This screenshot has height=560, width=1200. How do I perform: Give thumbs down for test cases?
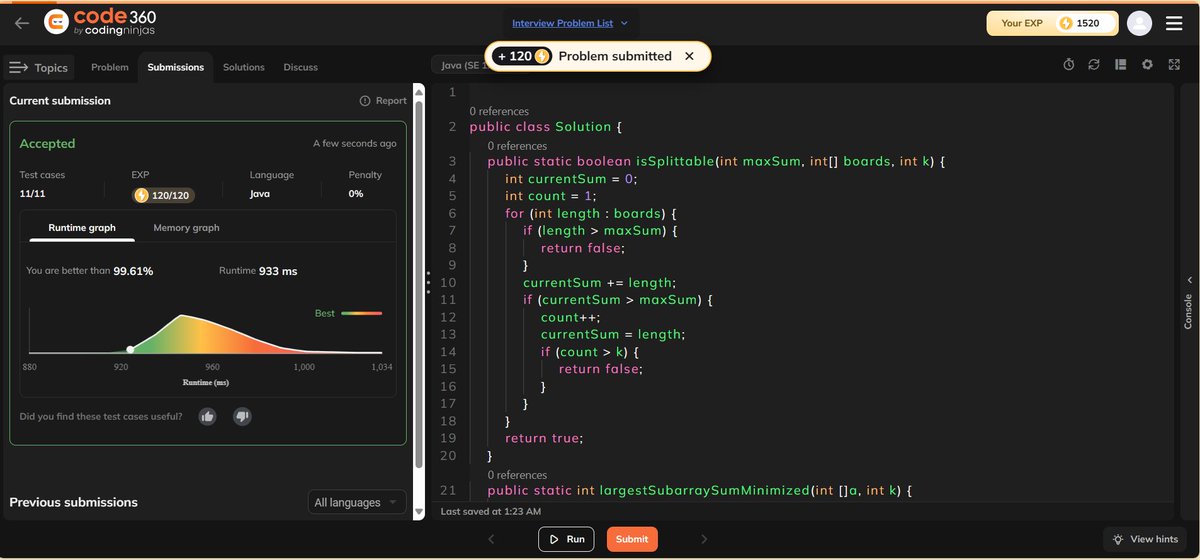pos(242,416)
